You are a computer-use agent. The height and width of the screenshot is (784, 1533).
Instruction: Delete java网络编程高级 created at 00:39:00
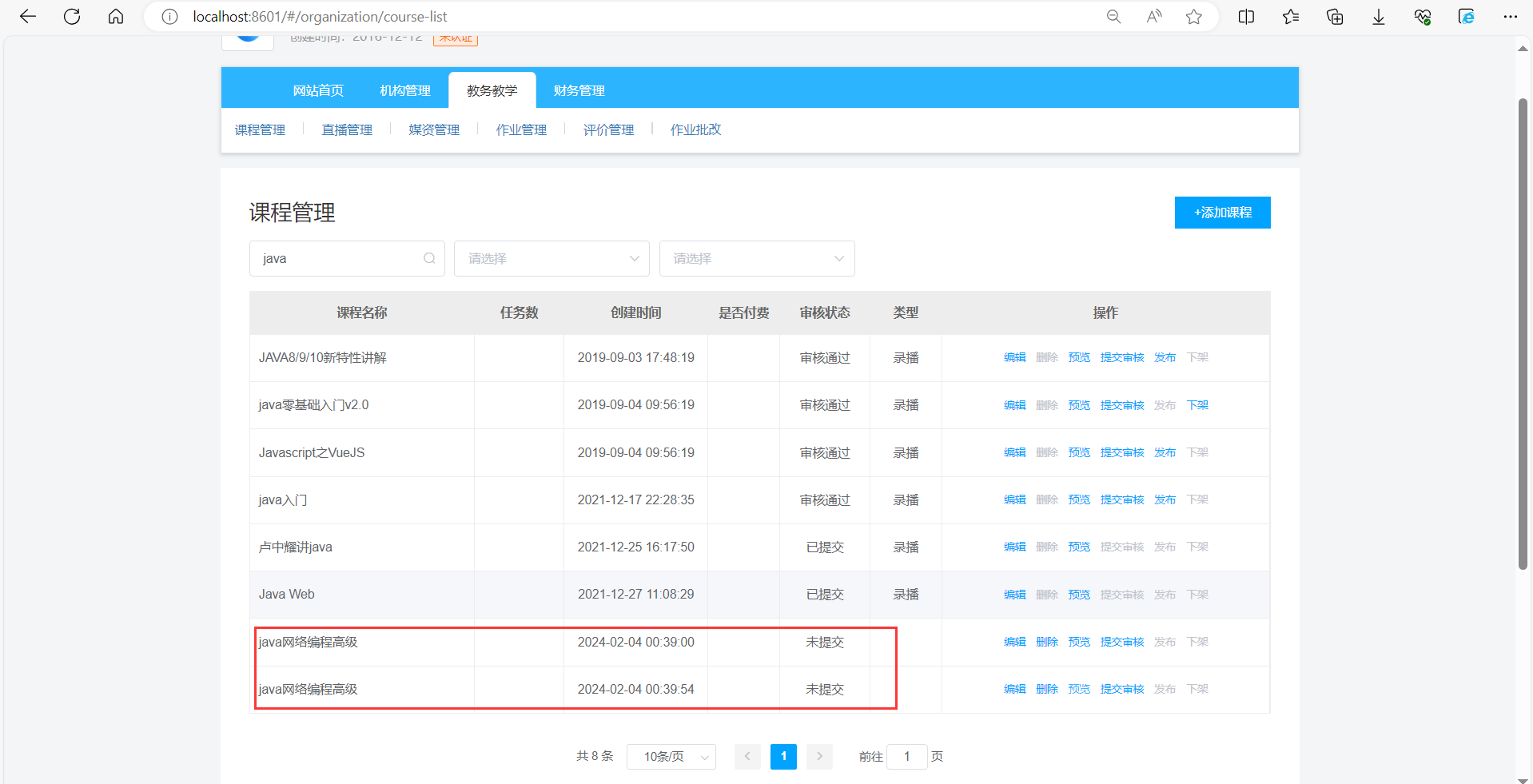[1047, 642]
